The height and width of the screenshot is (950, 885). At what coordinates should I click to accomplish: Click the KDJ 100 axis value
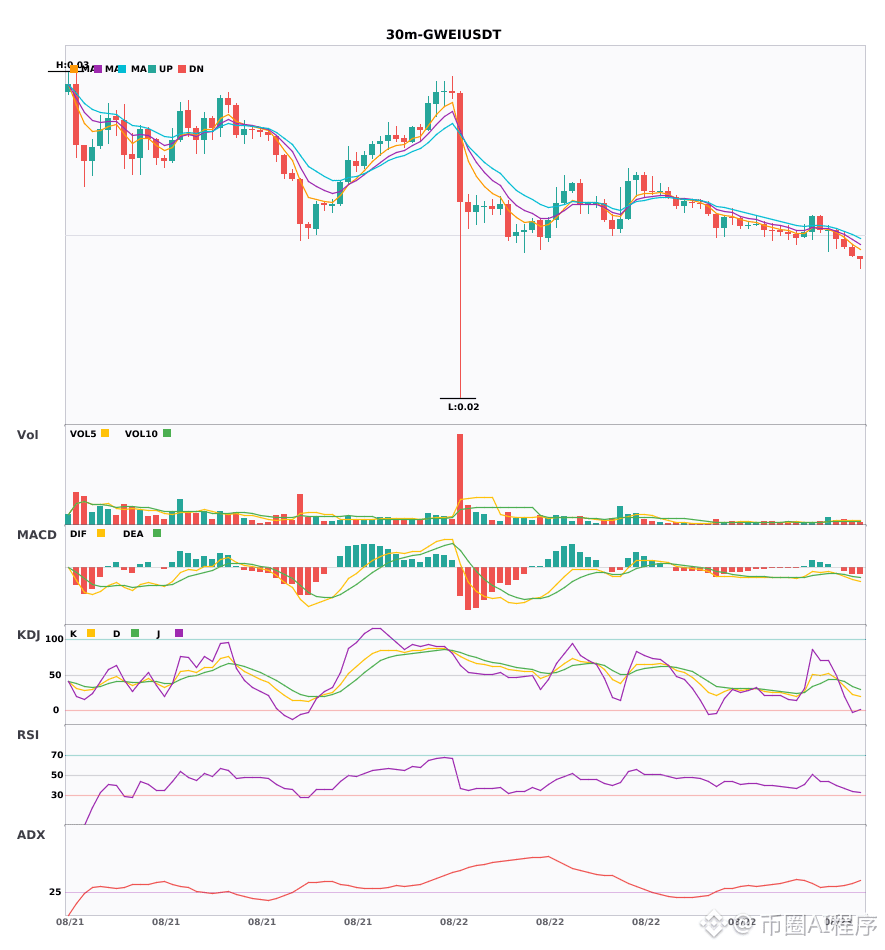pos(55,639)
